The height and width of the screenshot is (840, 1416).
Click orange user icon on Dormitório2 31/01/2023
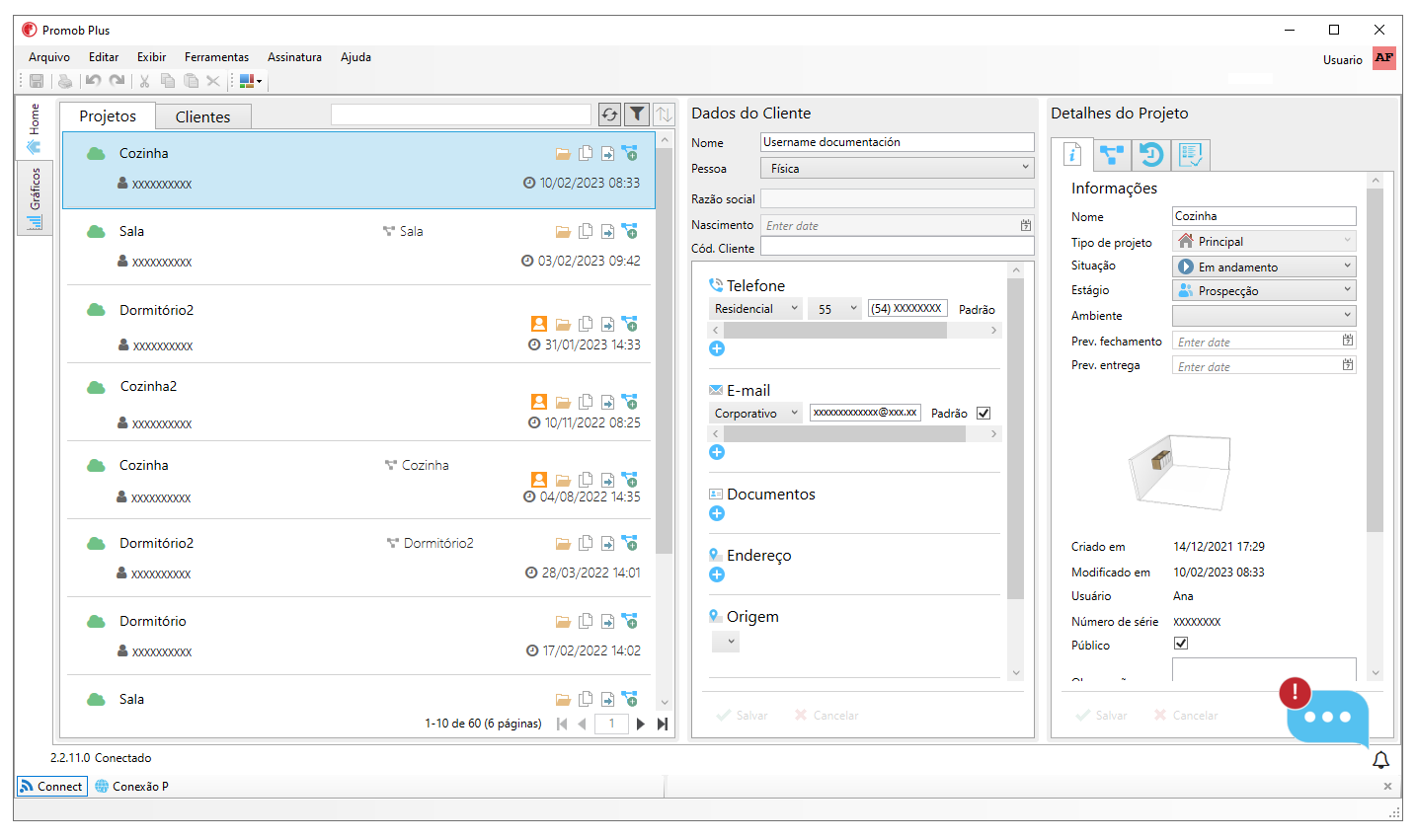(x=539, y=324)
